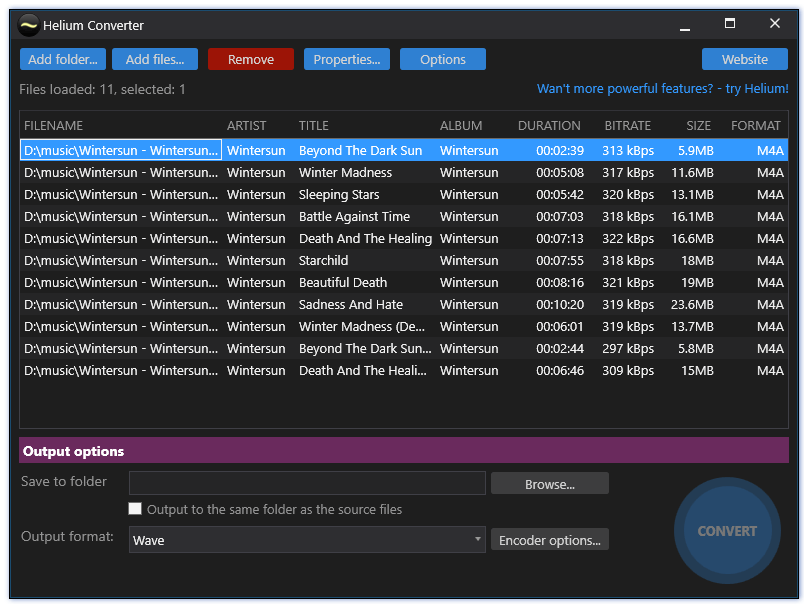810x608 pixels.
Task: Sort list by ARTIST column header
Action: [x=246, y=126]
